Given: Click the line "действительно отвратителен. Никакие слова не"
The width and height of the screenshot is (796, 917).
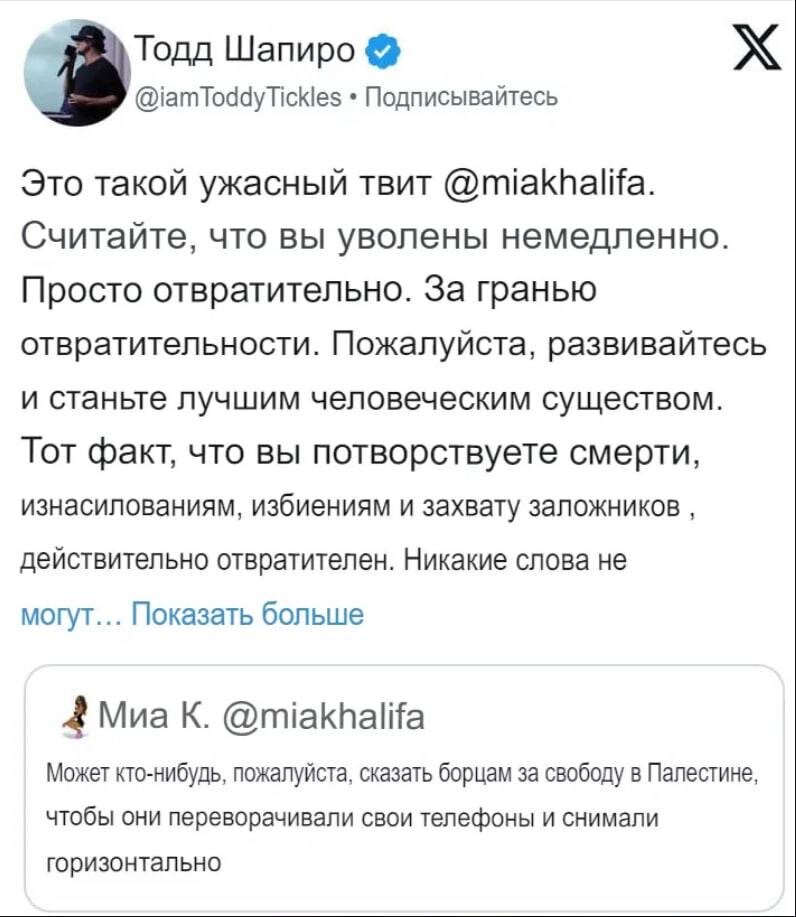Looking at the screenshot, I should click(x=323, y=561).
